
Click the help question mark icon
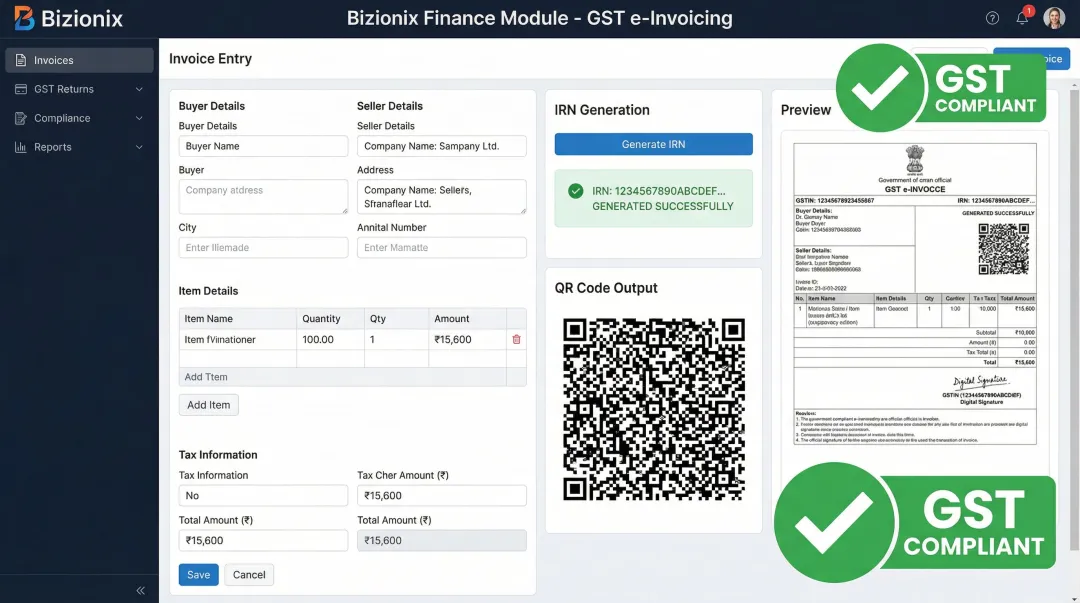click(992, 18)
